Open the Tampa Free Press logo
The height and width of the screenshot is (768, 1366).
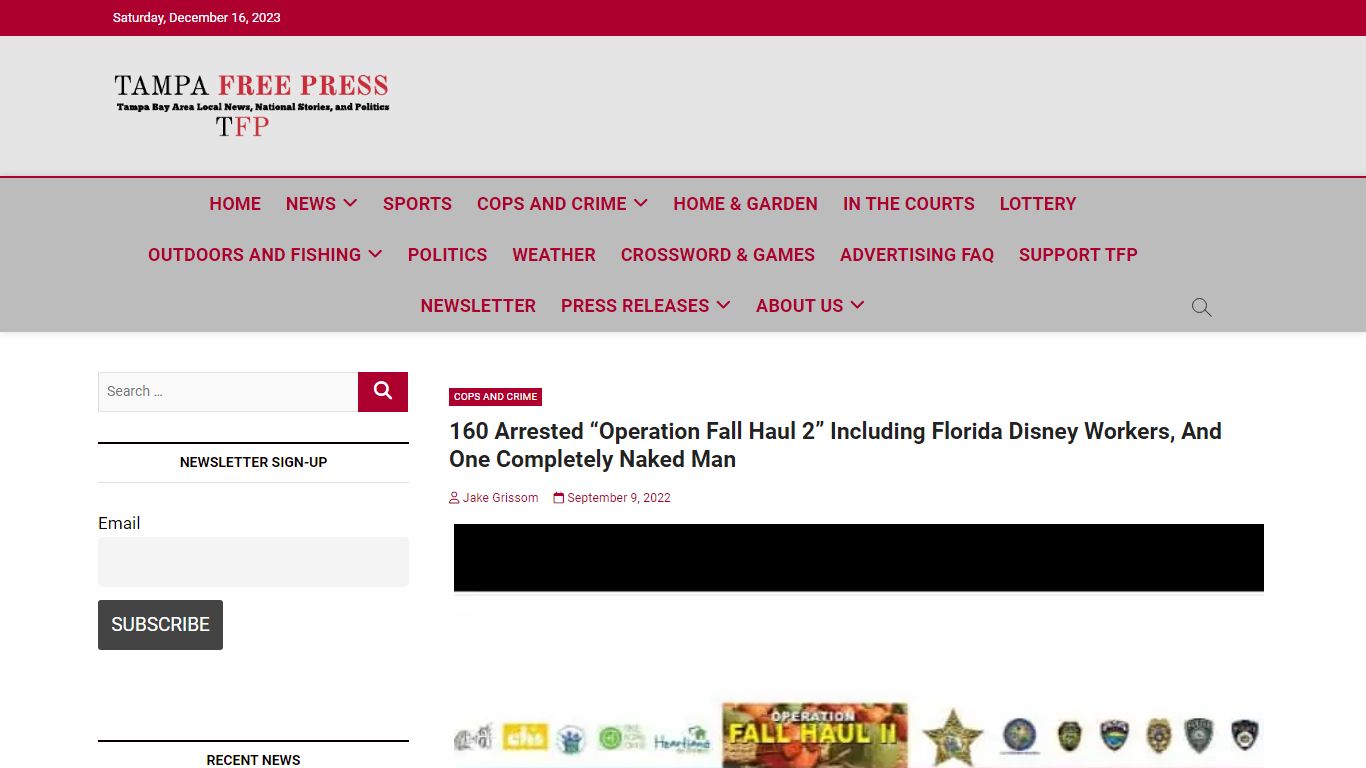(251, 105)
